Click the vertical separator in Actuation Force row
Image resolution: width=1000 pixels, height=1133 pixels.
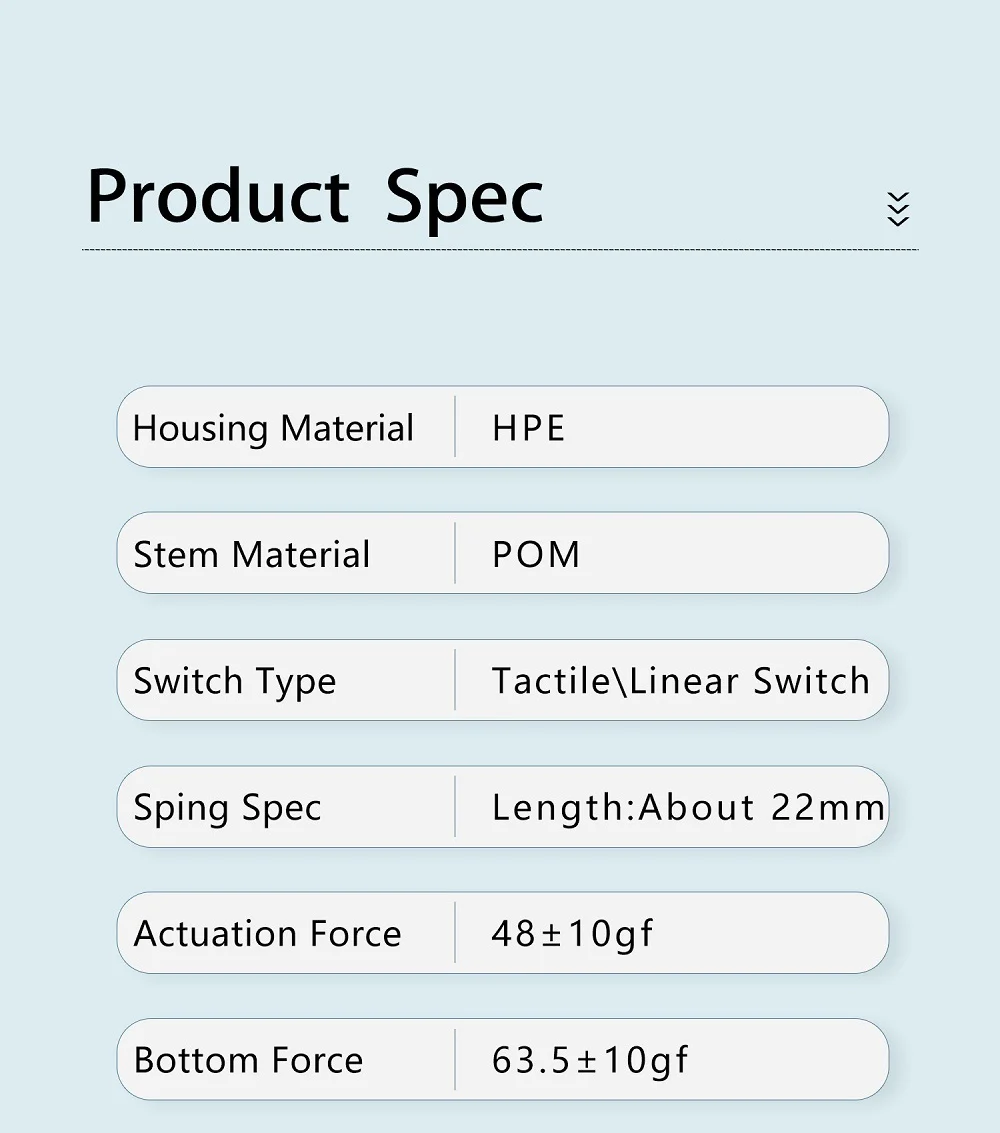pyautogui.click(x=455, y=933)
